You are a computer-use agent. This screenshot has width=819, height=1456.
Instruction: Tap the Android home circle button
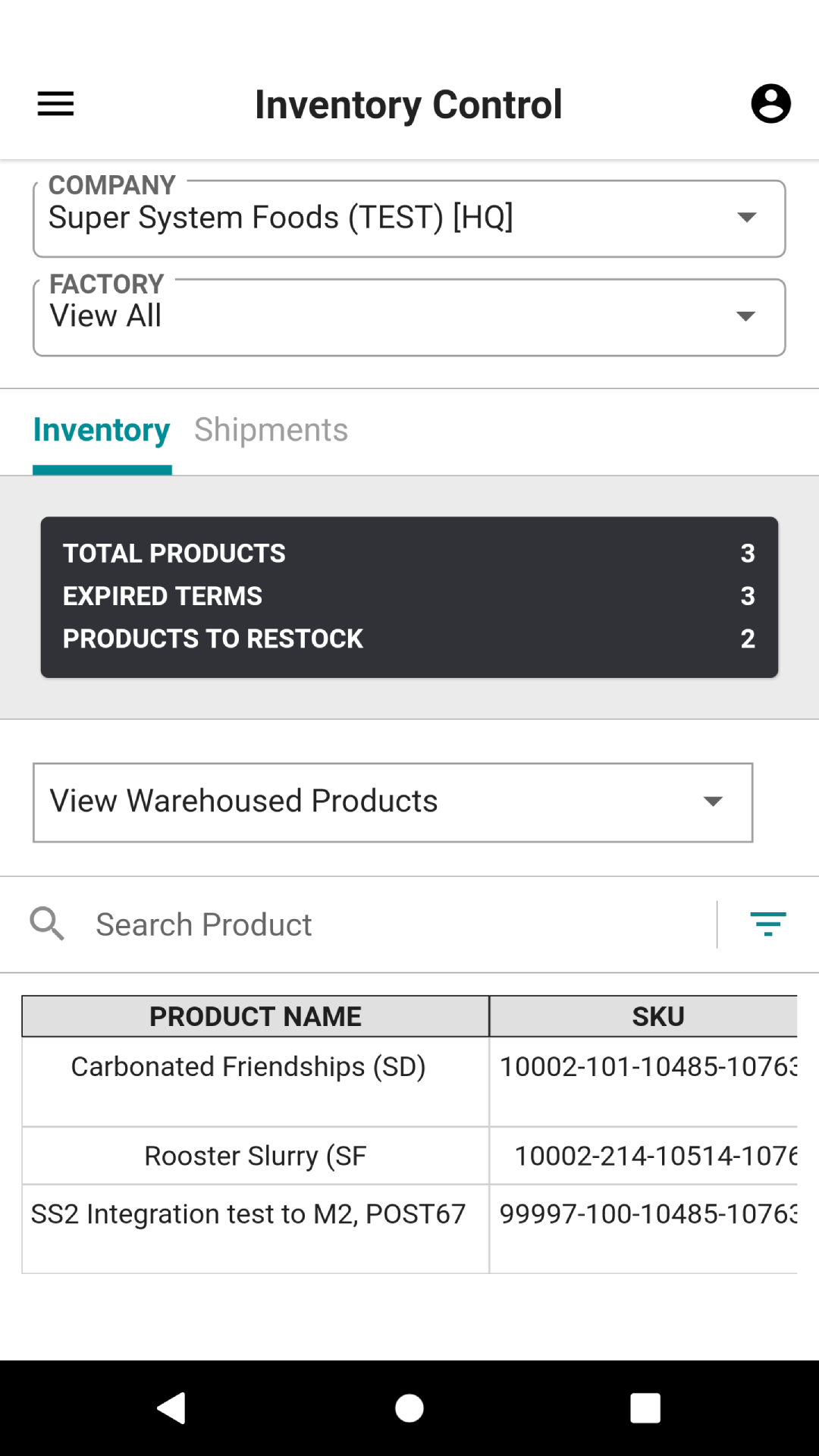[409, 1408]
